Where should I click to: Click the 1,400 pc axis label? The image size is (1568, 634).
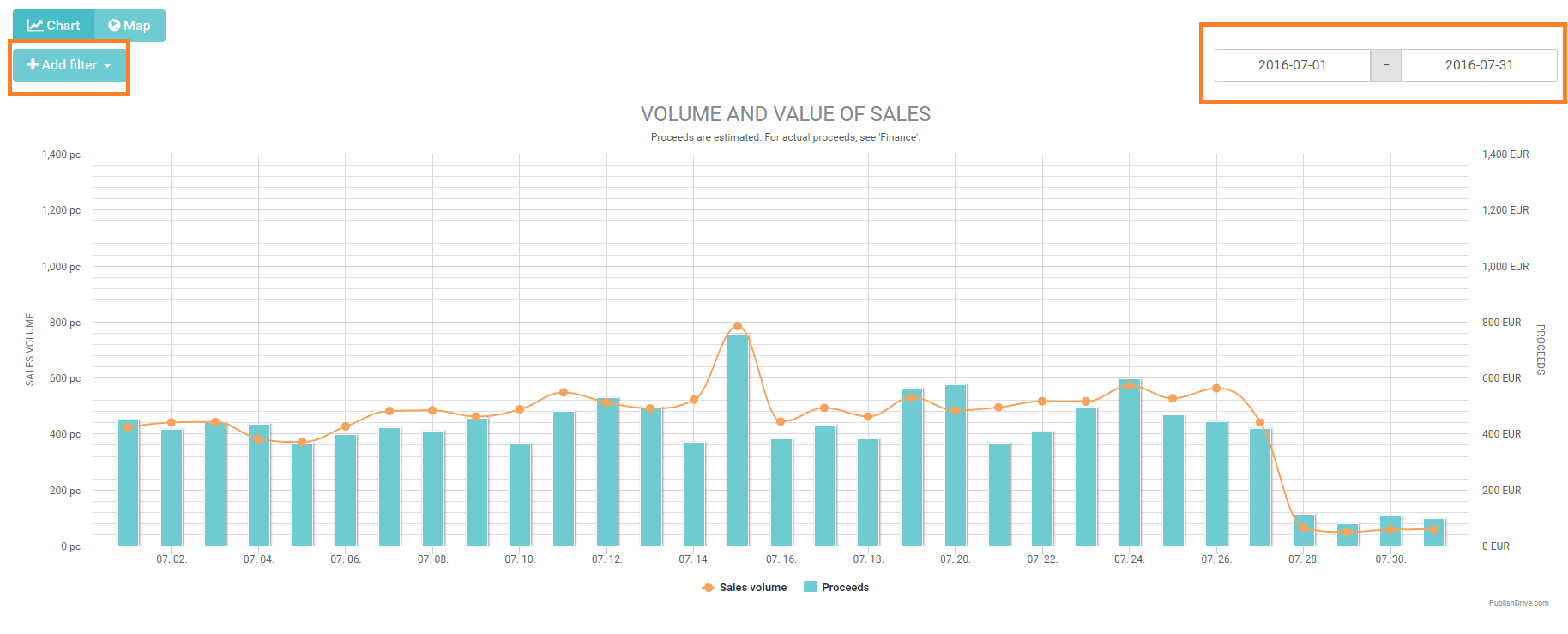click(61, 154)
